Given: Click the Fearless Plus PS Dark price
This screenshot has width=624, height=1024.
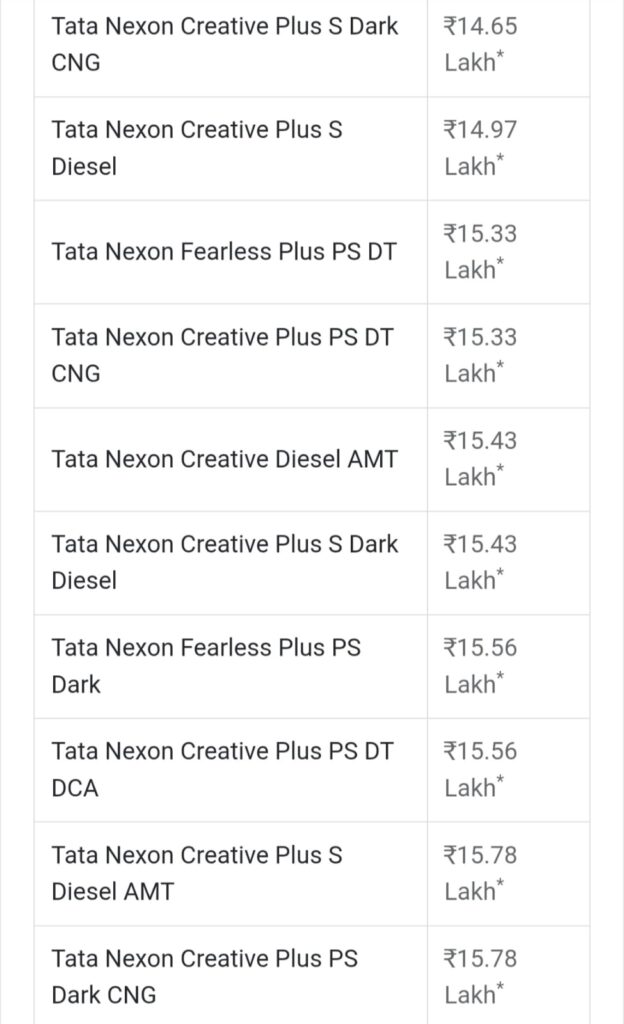Looking at the screenshot, I should tap(481, 666).
